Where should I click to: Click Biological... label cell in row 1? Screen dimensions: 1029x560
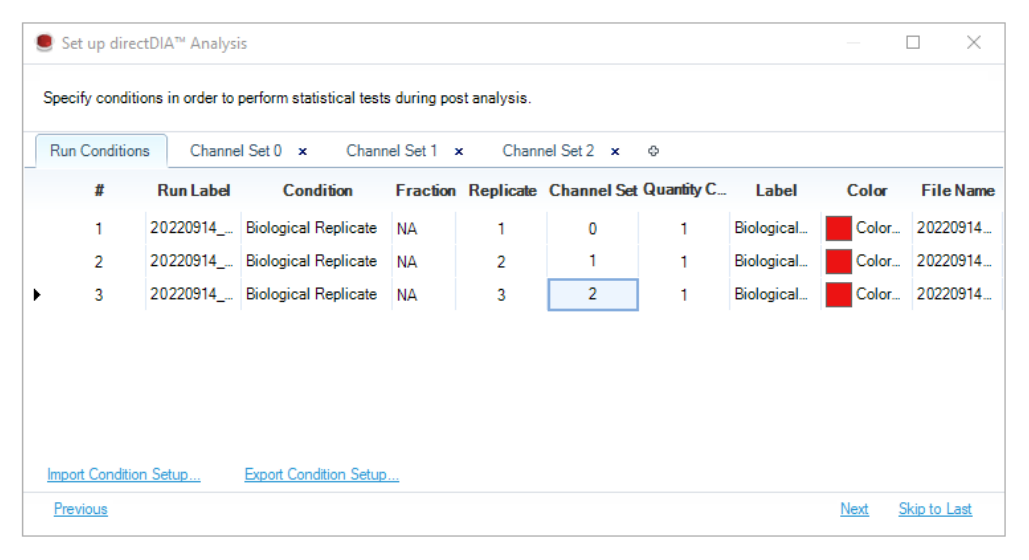click(775, 228)
